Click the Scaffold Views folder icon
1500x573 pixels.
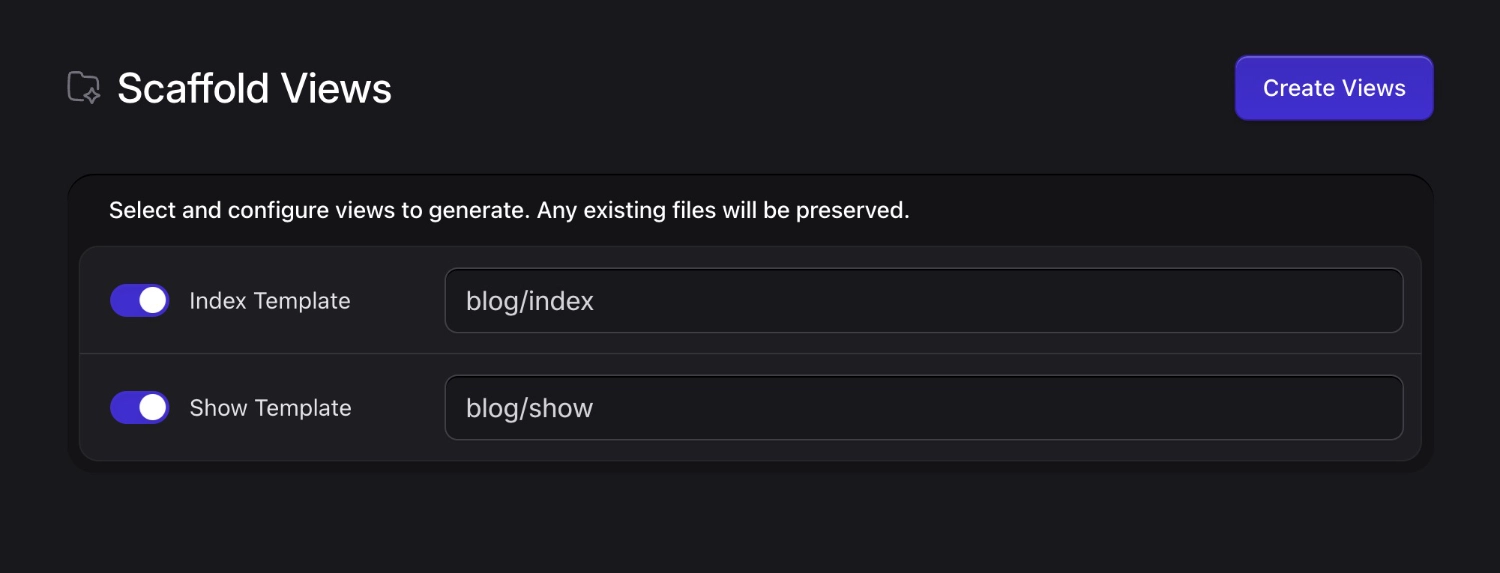click(x=84, y=88)
